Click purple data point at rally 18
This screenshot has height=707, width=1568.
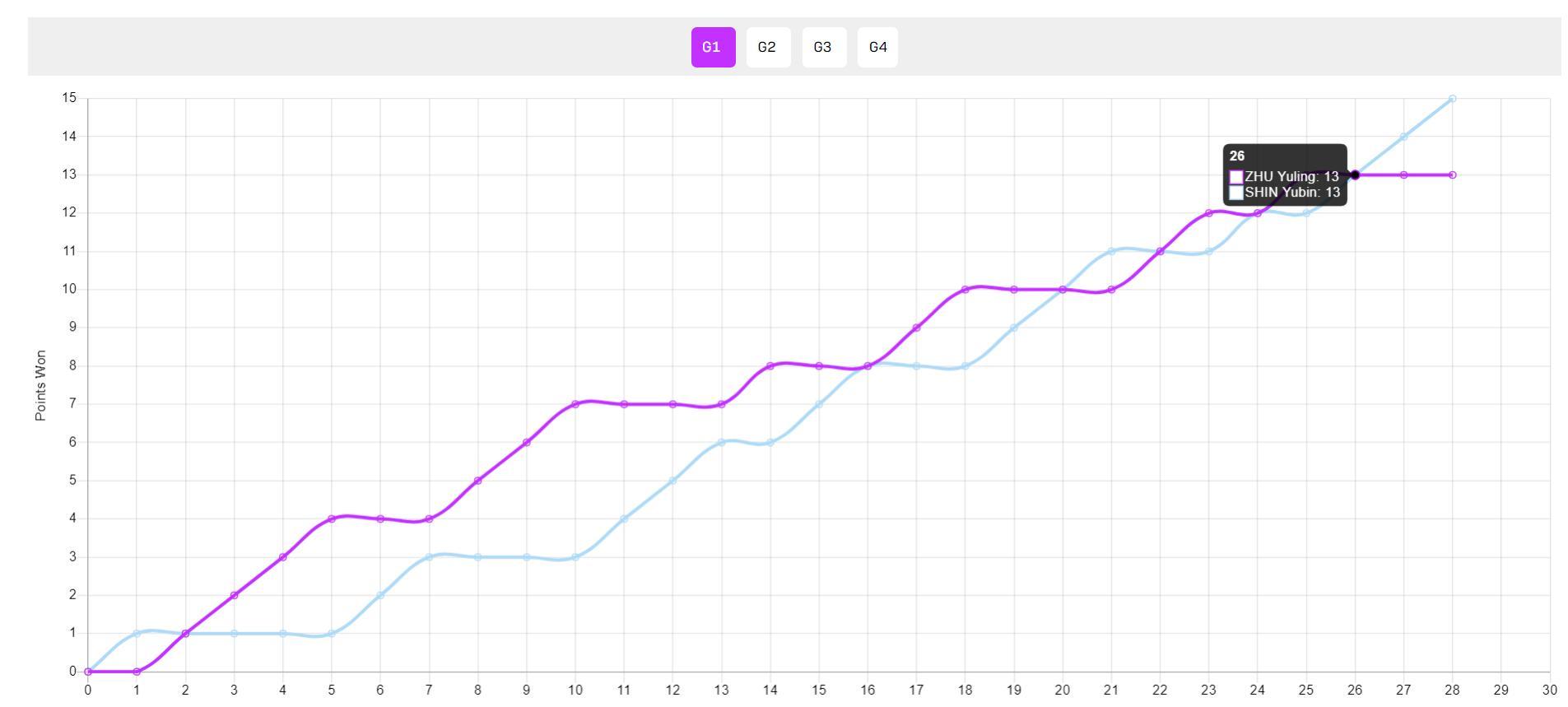point(965,290)
